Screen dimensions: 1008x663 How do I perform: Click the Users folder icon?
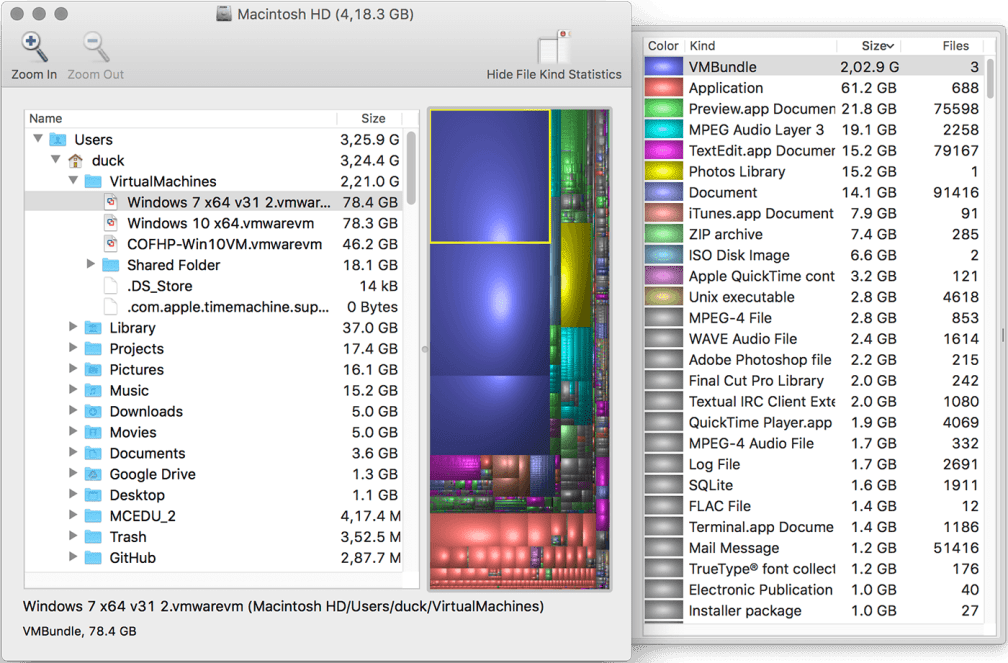click(x=58, y=140)
